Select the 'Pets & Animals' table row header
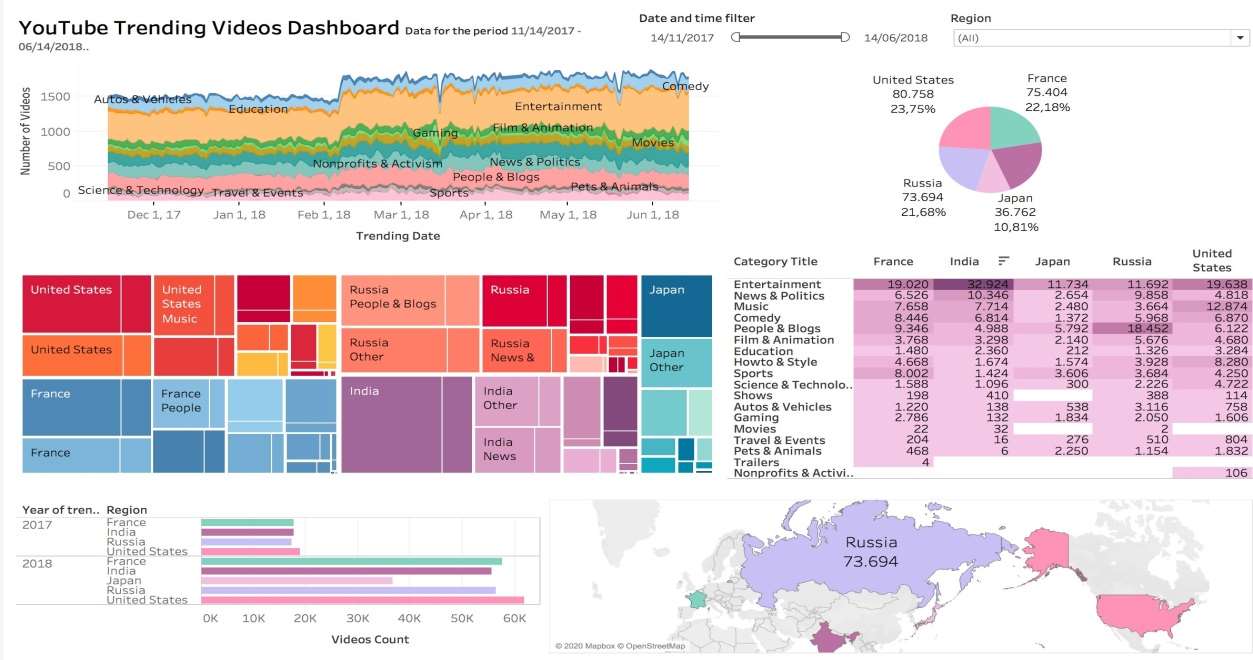 coord(779,451)
